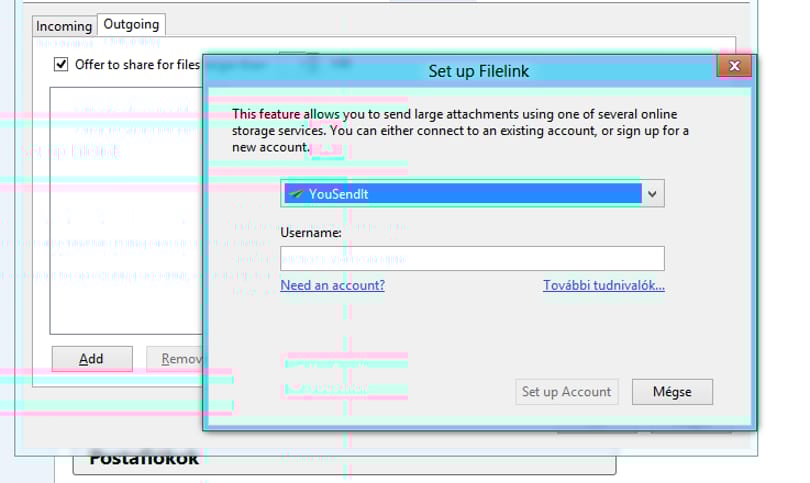Click the Set up Filelink title text
The height and width of the screenshot is (483, 810).
click(478, 71)
